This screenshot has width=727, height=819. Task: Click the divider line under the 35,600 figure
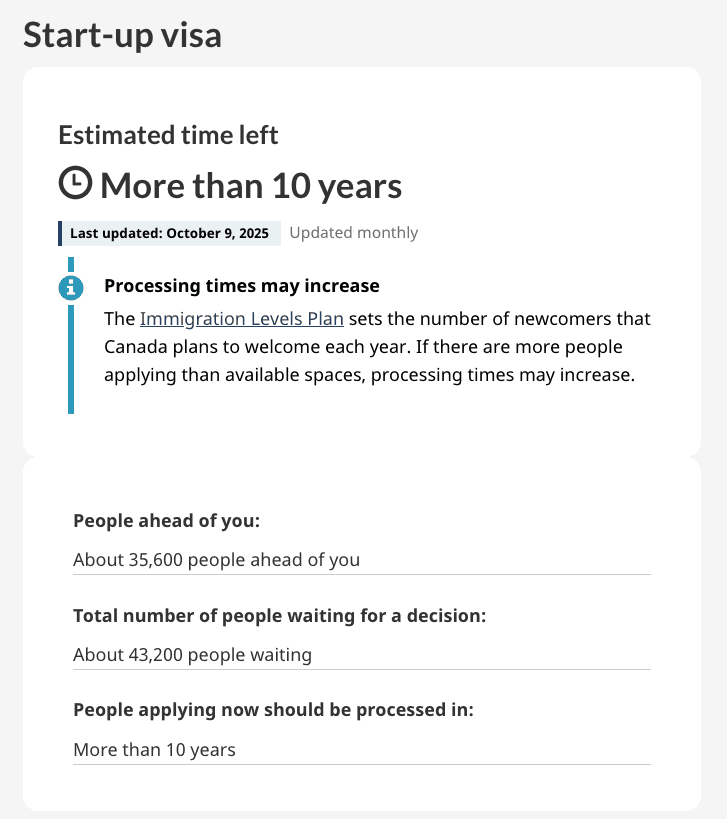[361, 574]
